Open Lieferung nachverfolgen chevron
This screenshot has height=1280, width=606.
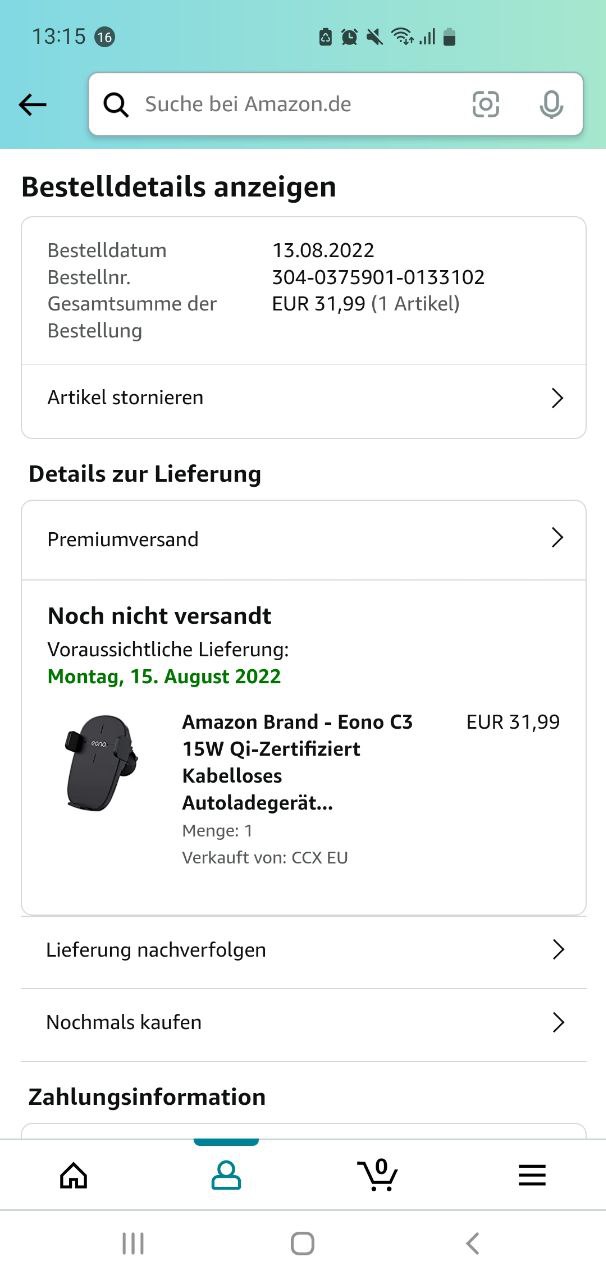[x=558, y=950]
